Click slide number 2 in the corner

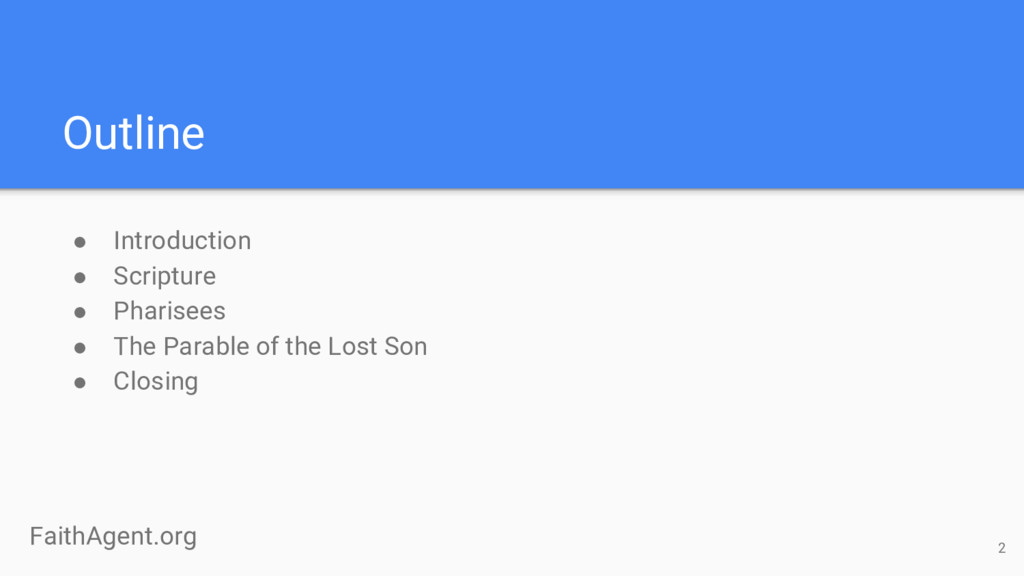coord(1001,547)
